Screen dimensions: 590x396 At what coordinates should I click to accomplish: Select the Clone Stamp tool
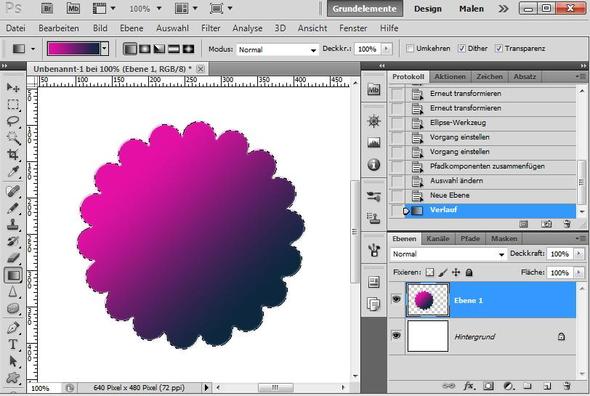pyautogui.click(x=13, y=225)
